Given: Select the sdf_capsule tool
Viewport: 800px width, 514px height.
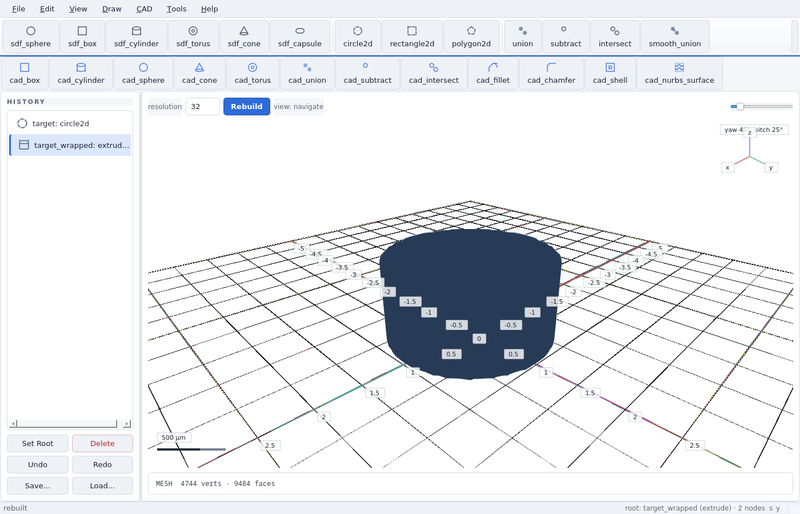Looking at the screenshot, I should (299, 37).
